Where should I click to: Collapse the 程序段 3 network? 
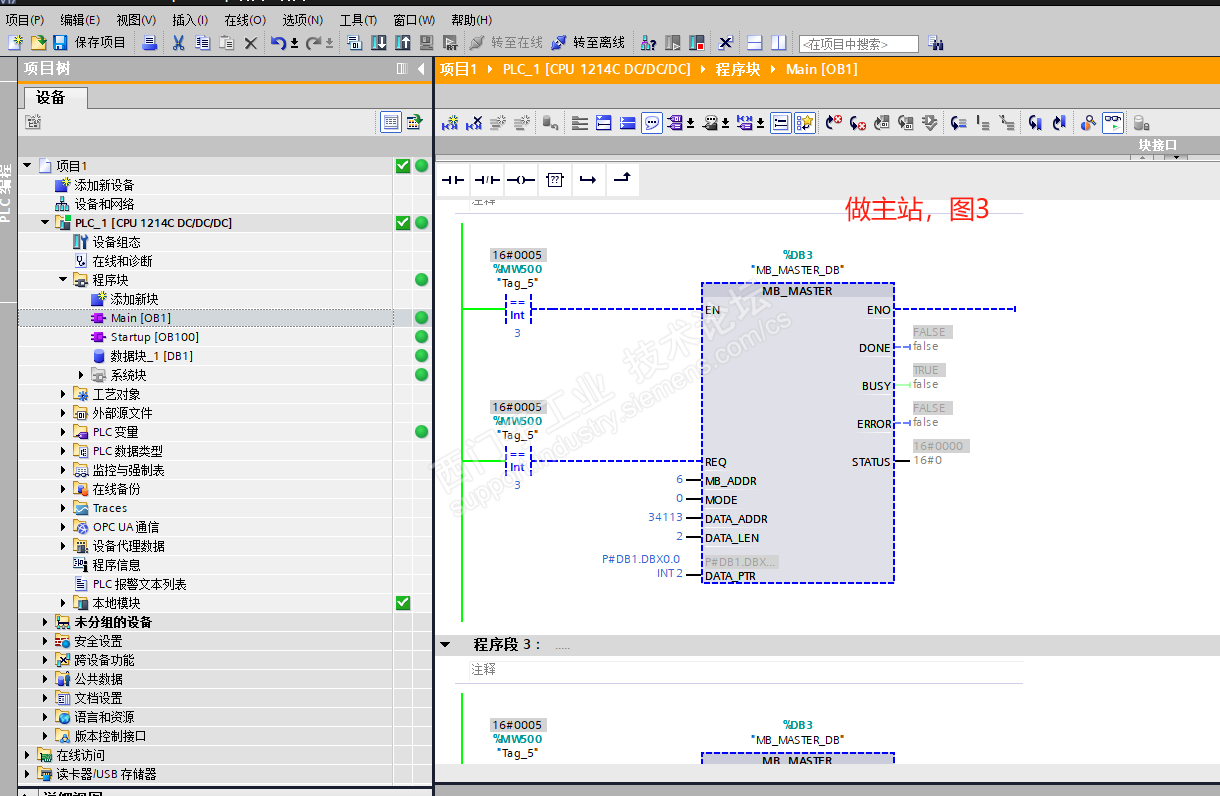tap(445, 645)
